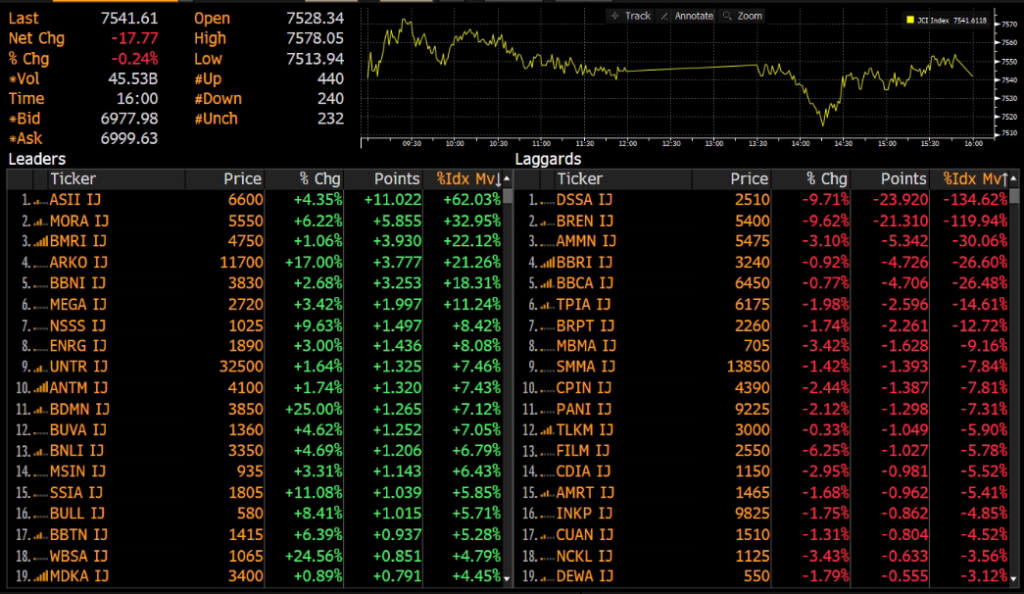Image resolution: width=1024 pixels, height=594 pixels.
Task: Click the yellow JCI Index legend swatch
Action: [909, 19]
